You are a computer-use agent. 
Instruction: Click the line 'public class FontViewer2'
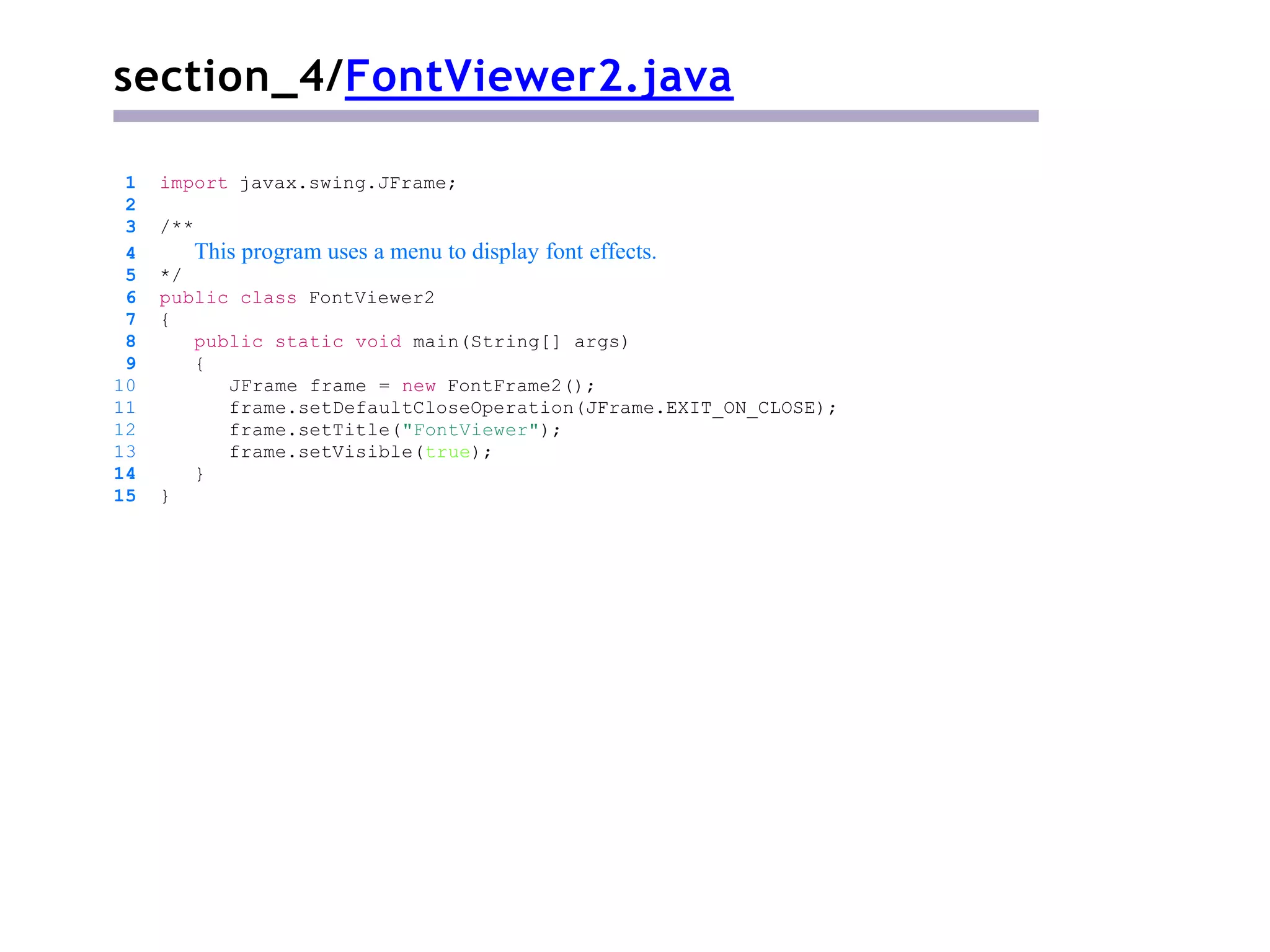(x=297, y=298)
